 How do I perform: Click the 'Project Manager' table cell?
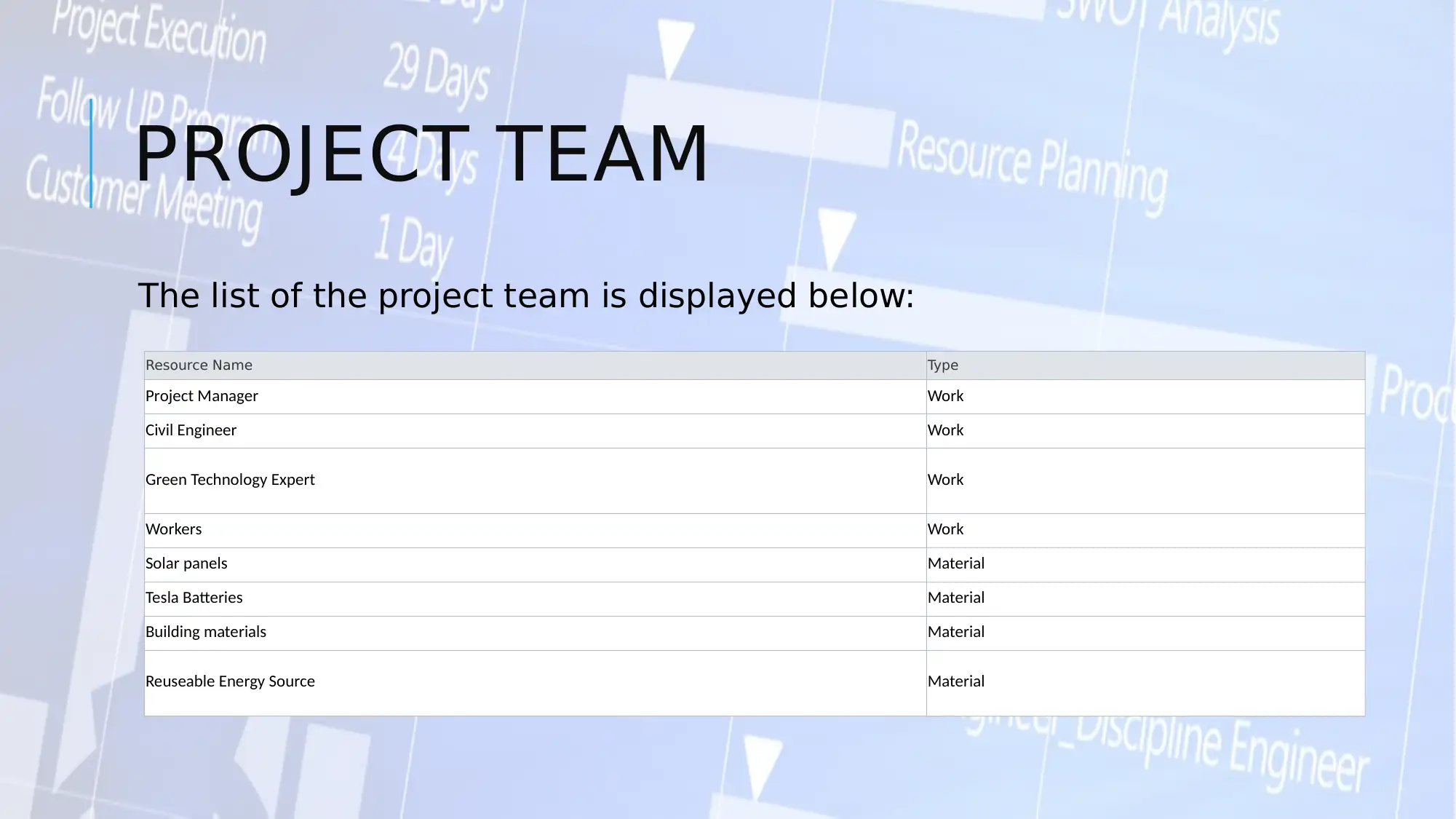click(x=536, y=397)
